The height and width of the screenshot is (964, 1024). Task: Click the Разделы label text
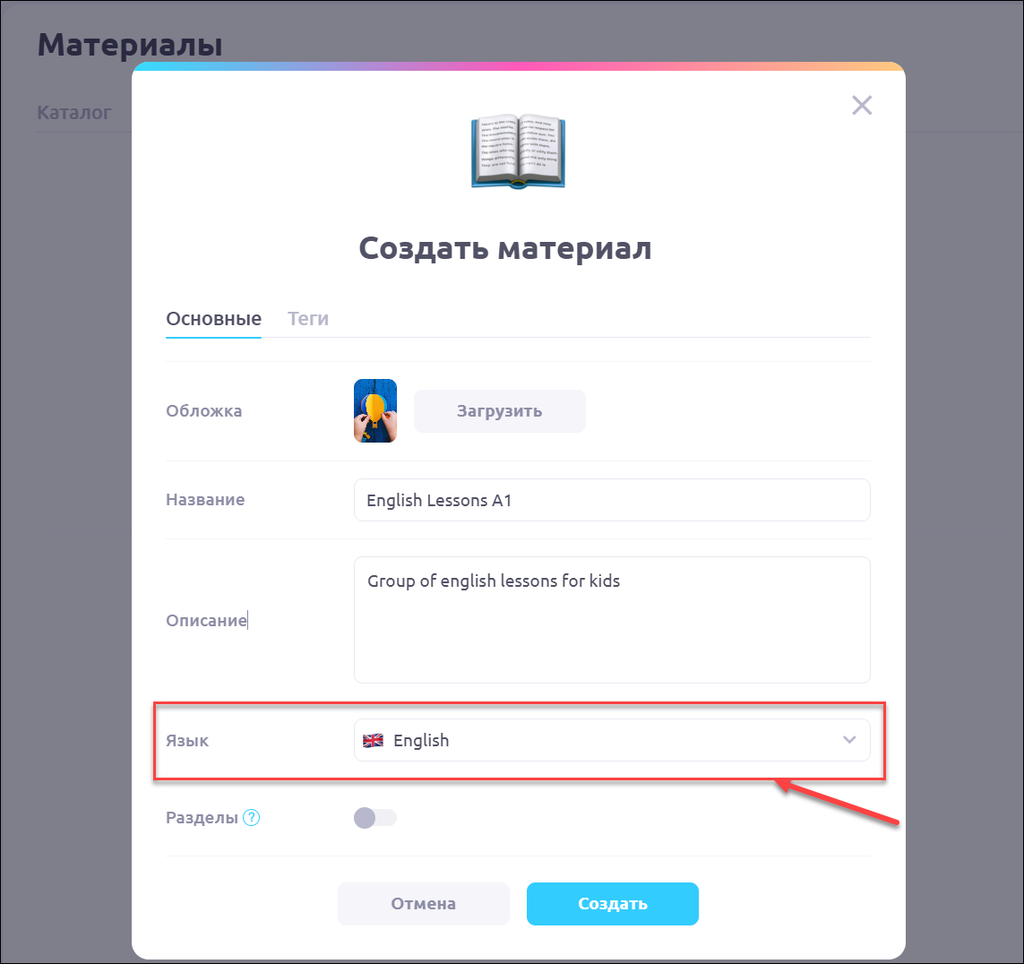point(202,818)
